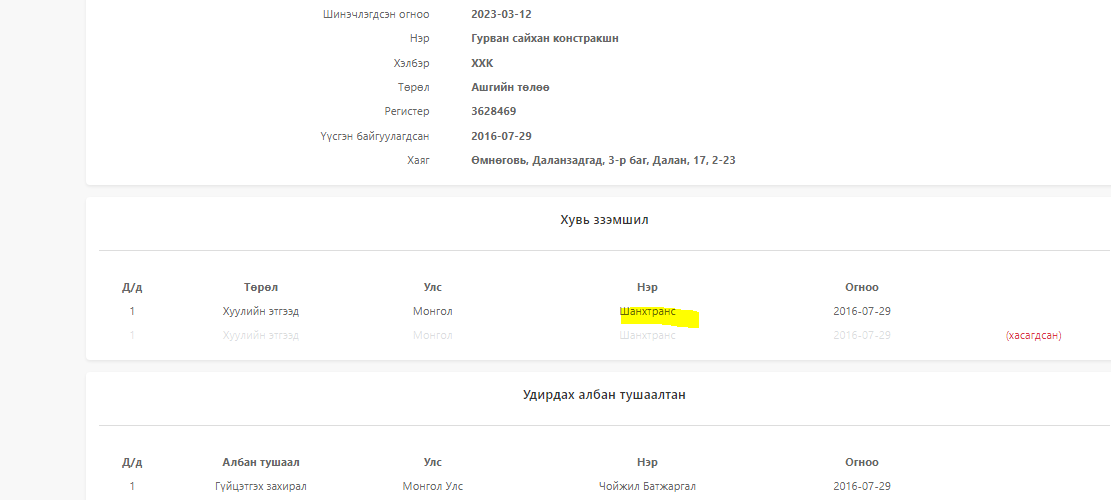This screenshot has height=500, width=1111.
Task: Click the Монгол Улс country cell
Action: tap(433, 486)
